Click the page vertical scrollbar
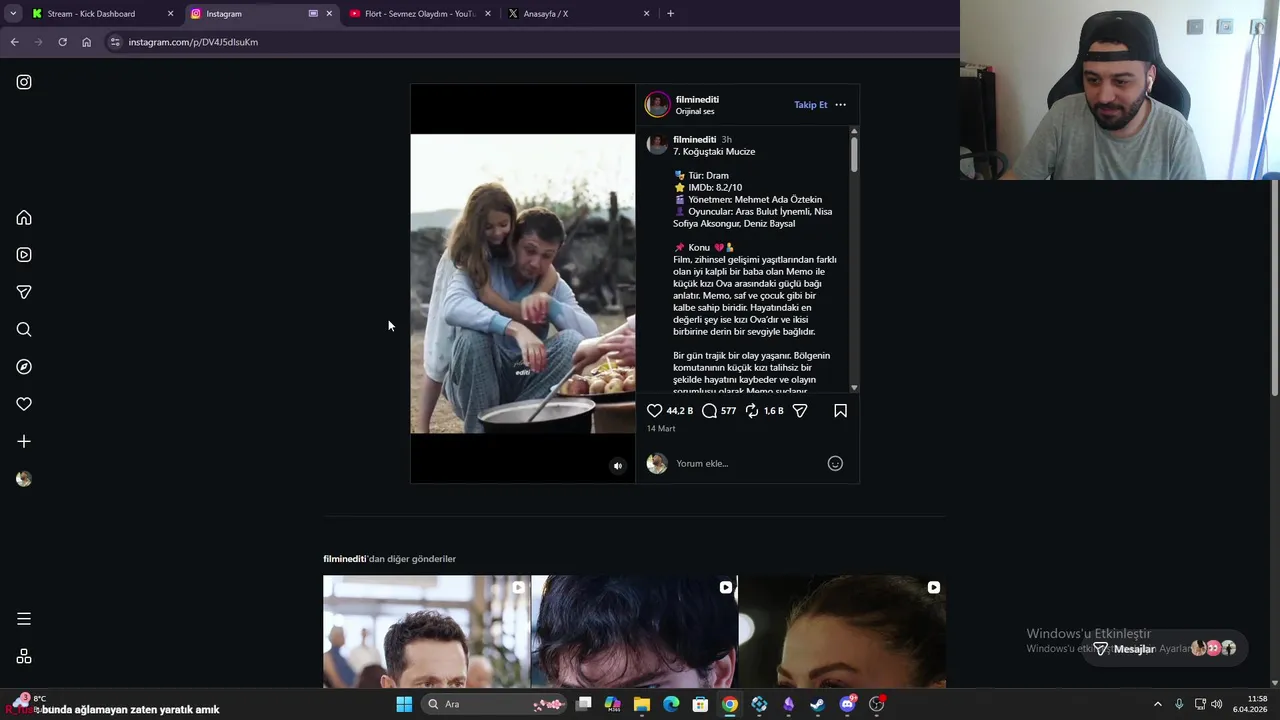Image resolution: width=1280 pixels, height=720 pixels. click(x=1275, y=288)
